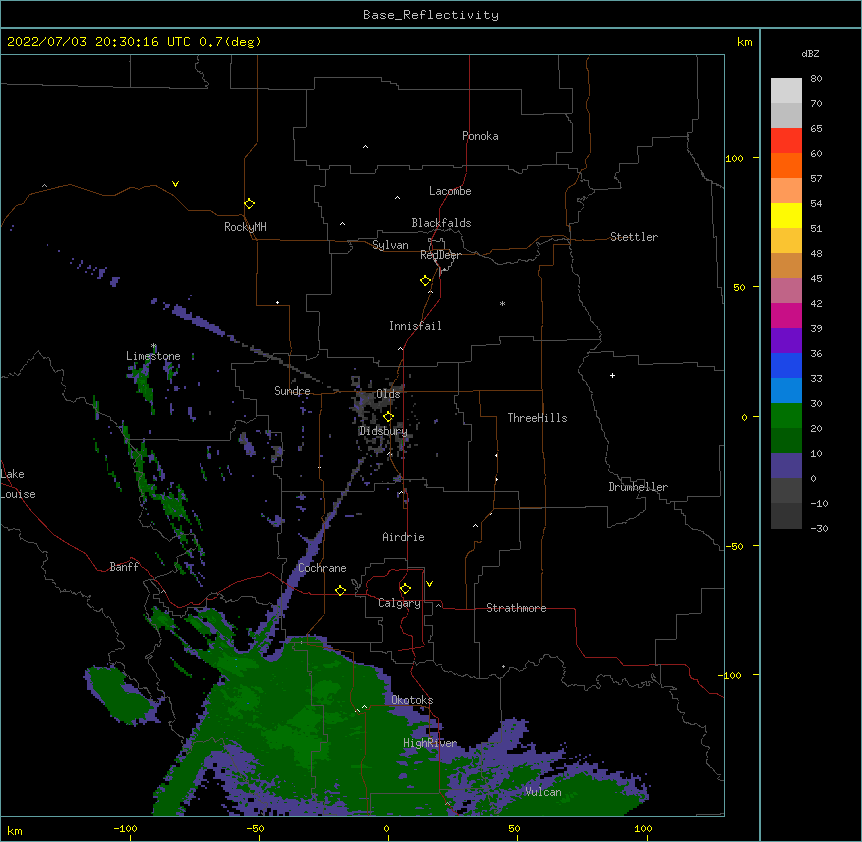862x842 pixels.
Task: Select the magenta 39-42 dBZ legend swatch
Action: (786, 315)
